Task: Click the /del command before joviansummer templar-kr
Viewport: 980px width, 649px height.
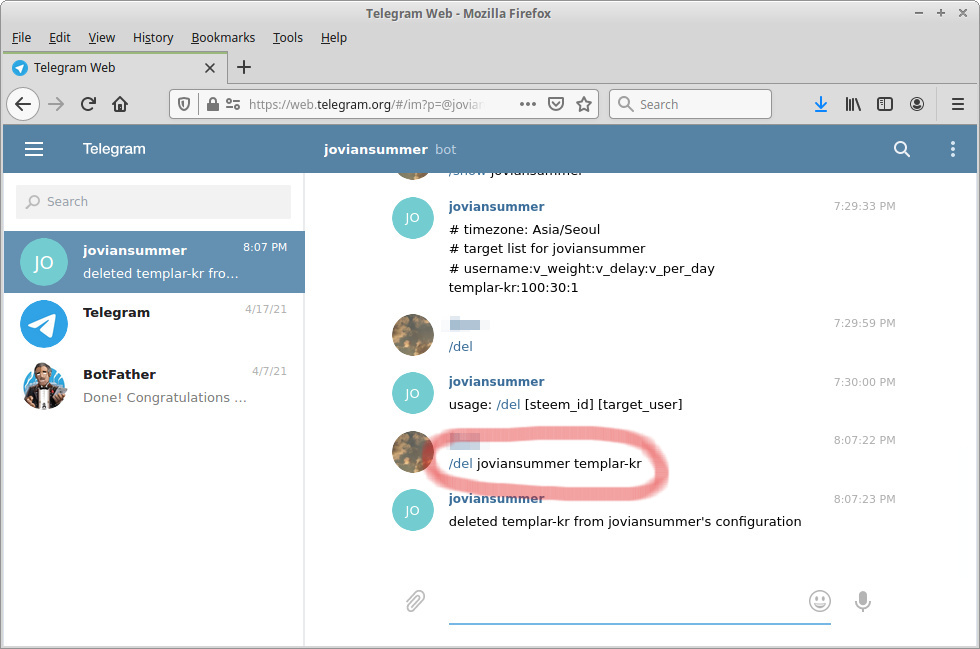Action: tap(461, 463)
